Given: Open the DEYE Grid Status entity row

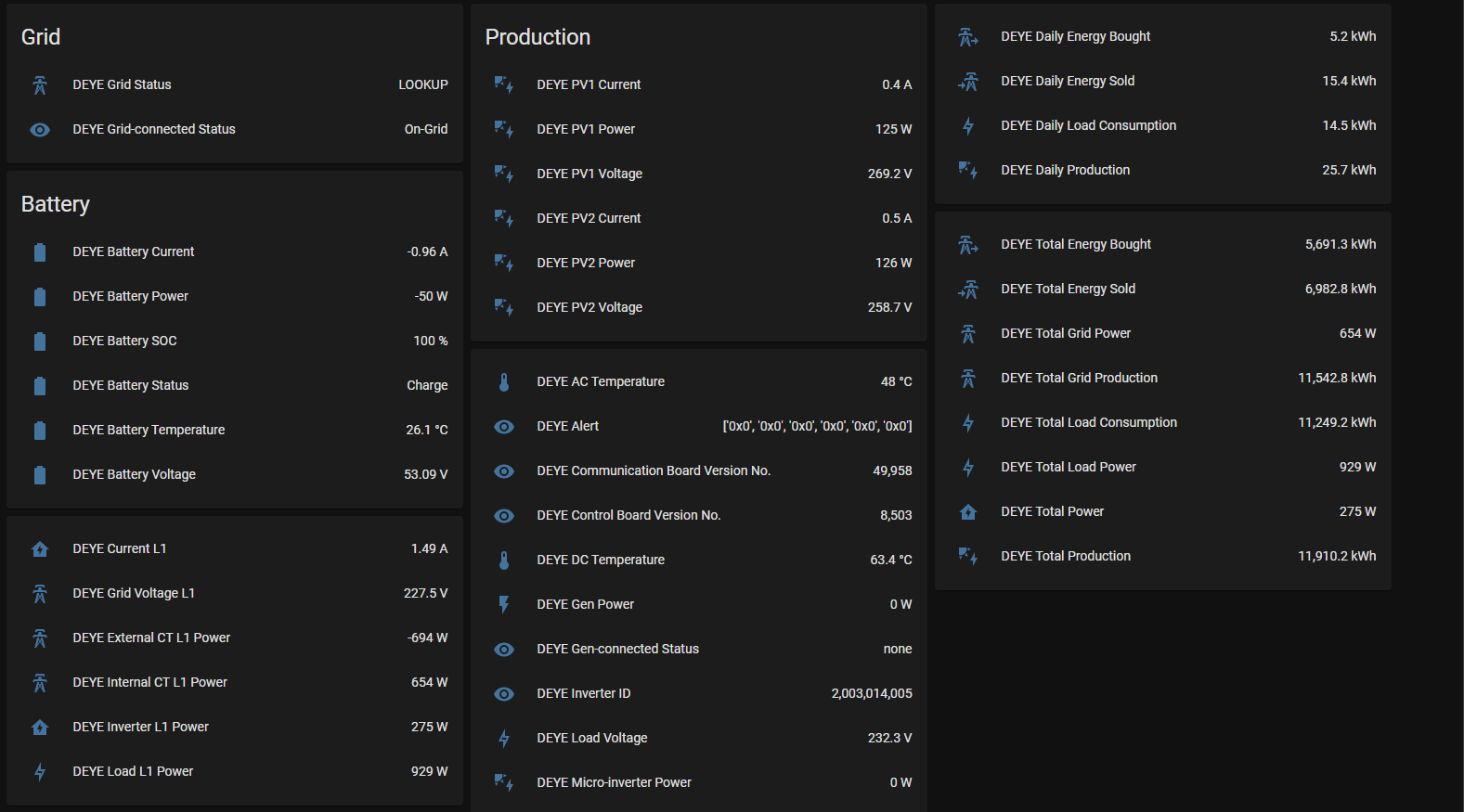Looking at the screenshot, I should 235,85.
